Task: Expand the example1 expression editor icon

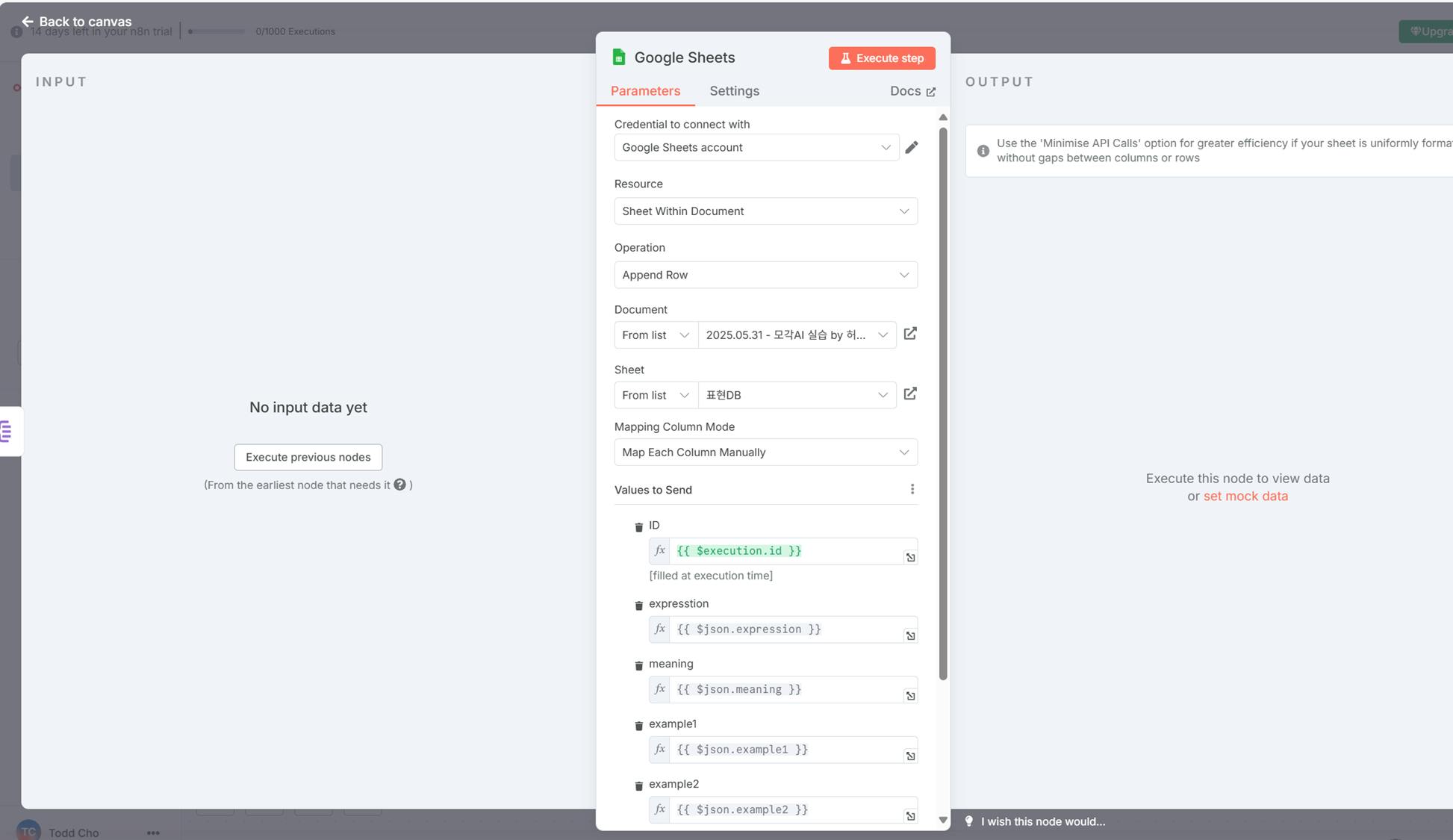Action: coord(910,756)
